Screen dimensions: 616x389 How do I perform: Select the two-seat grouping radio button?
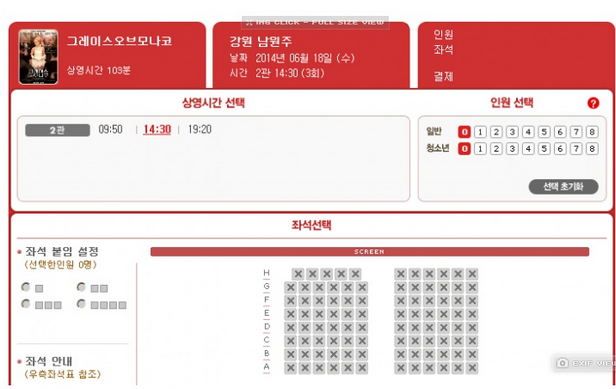(x=81, y=287)
